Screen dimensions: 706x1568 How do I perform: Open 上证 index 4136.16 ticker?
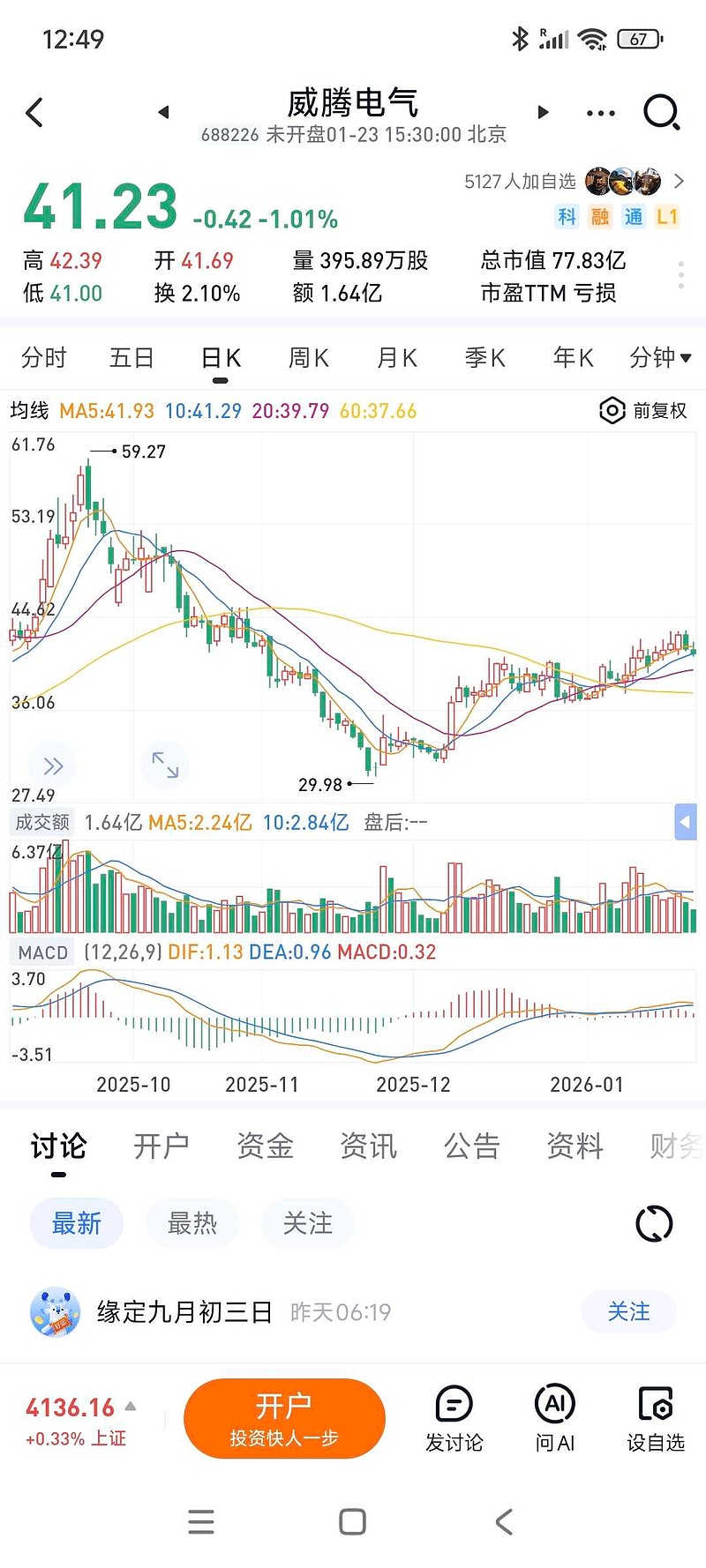point(76,1421)
